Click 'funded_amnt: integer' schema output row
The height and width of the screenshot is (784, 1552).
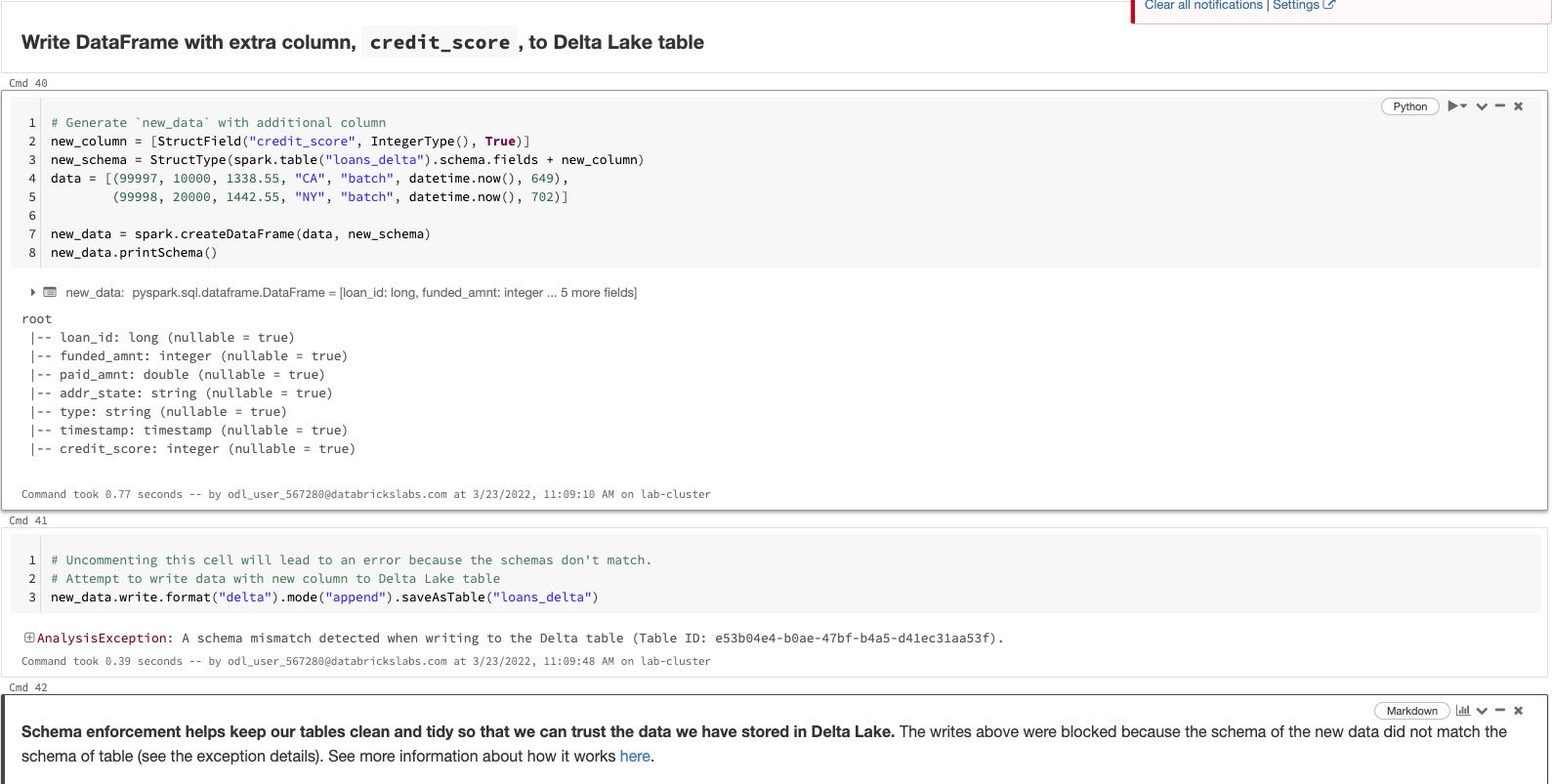point(188,356)
